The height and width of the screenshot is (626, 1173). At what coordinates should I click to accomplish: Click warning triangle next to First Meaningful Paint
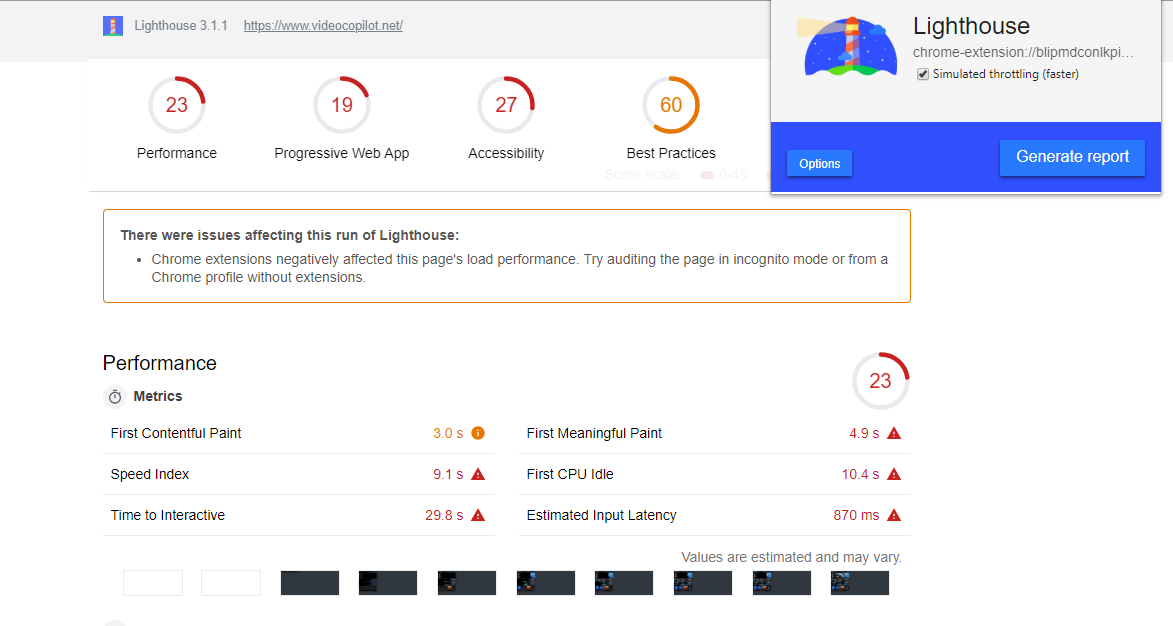coord(894,433)
